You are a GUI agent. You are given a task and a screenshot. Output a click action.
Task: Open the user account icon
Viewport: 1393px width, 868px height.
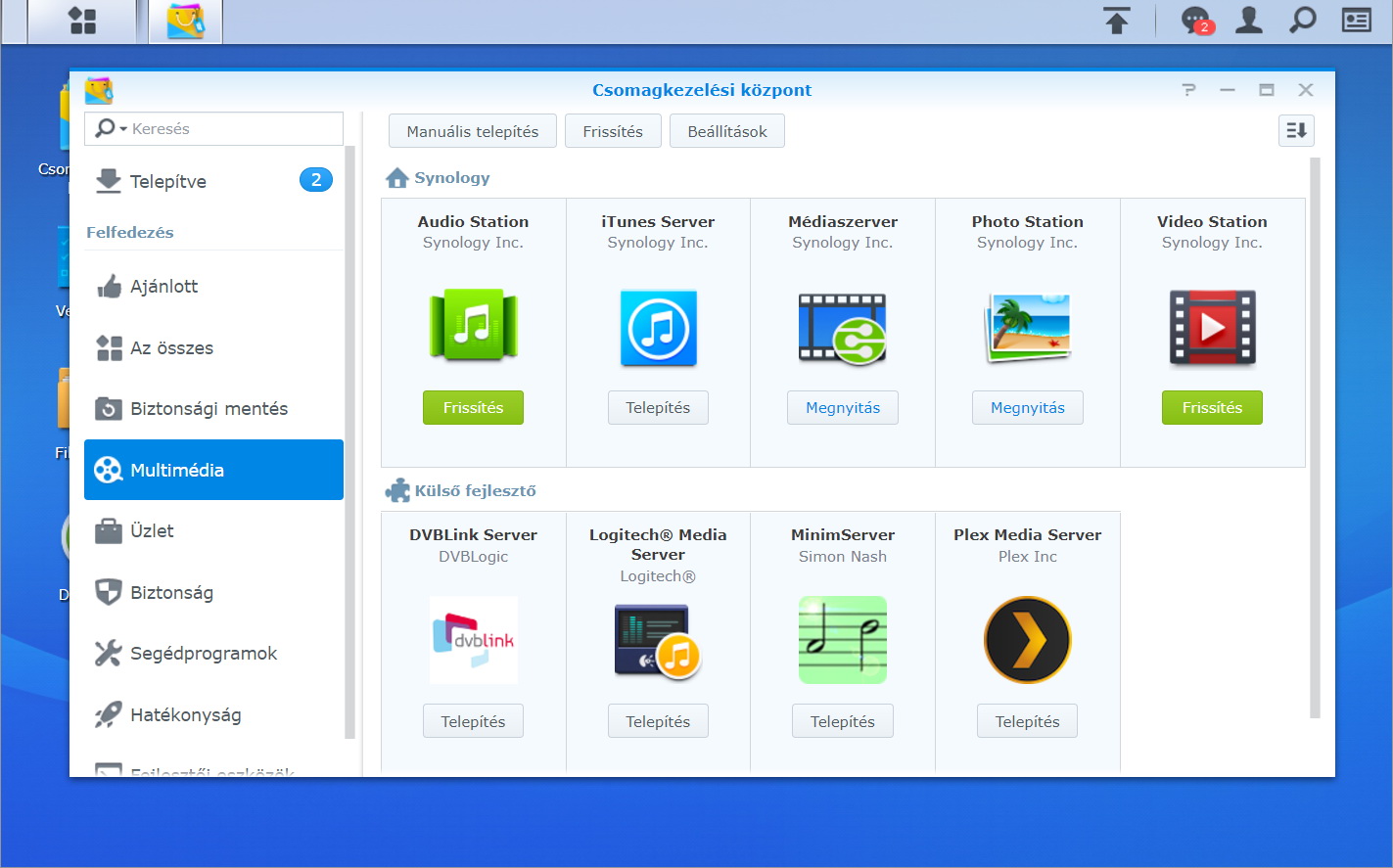coord(1249,20)
